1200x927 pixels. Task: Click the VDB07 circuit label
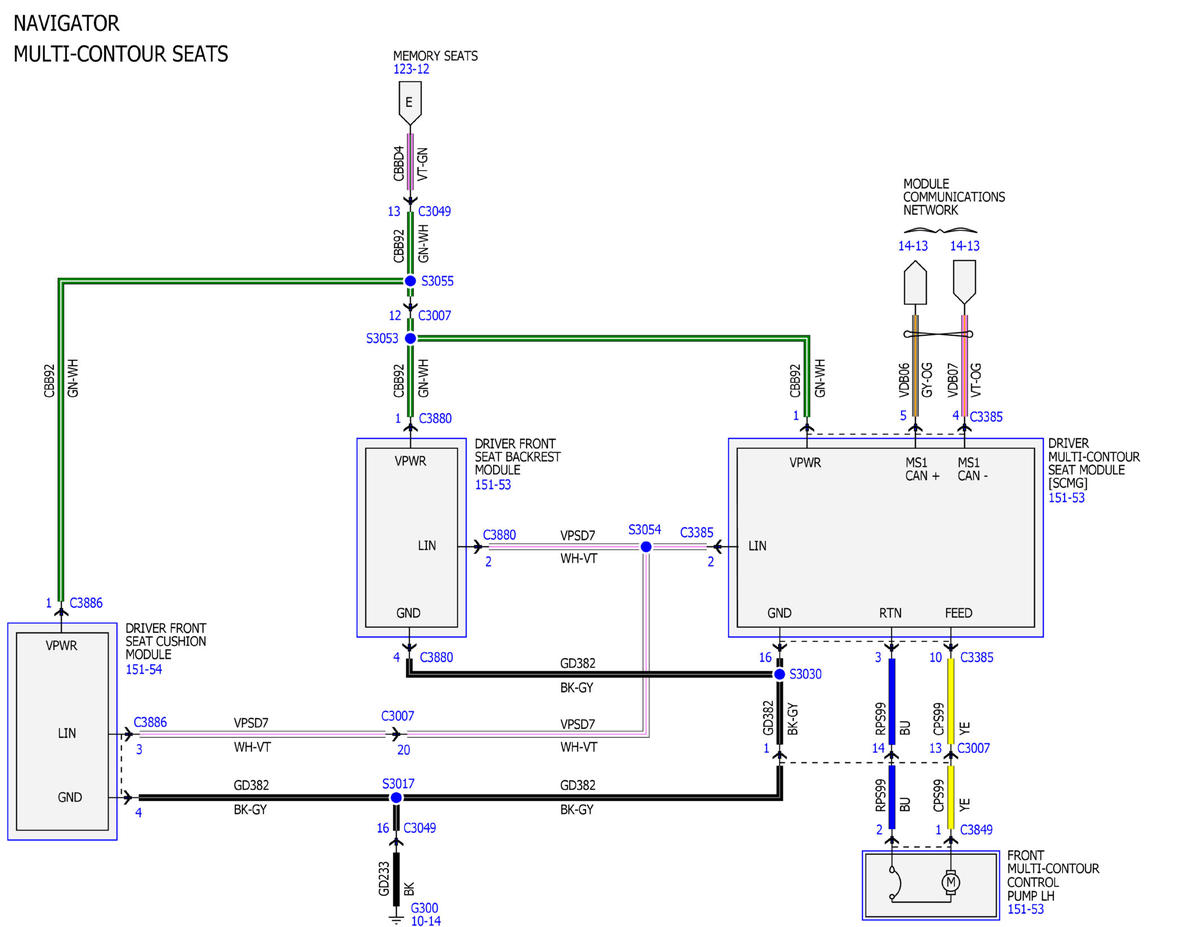954,380
